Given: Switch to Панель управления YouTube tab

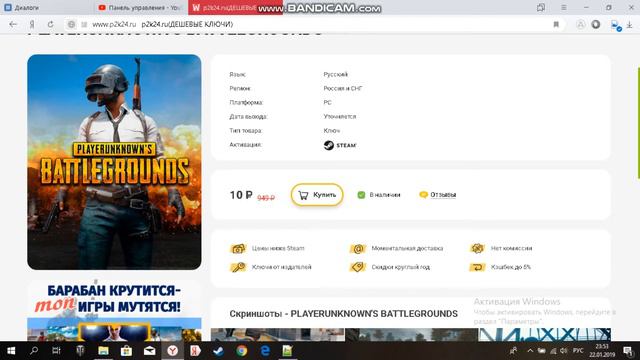Looking at the screenshot, I should click(141, 7).
